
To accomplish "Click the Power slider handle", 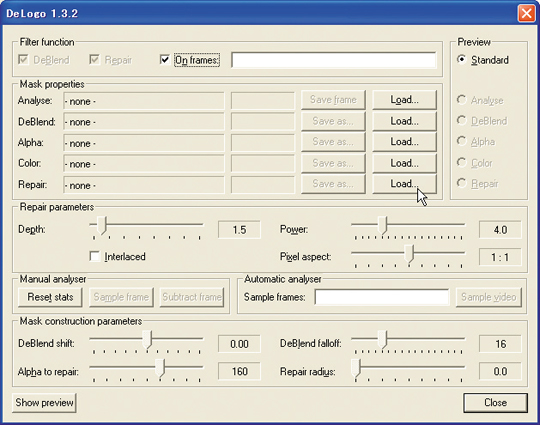I will (382, 225).
